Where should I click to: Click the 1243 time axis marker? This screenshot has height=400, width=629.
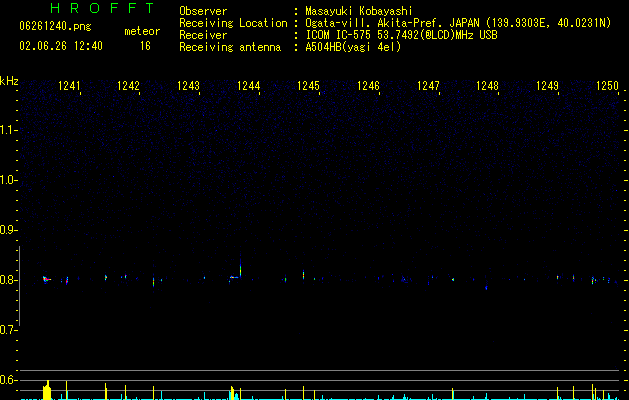coord(189,85)
